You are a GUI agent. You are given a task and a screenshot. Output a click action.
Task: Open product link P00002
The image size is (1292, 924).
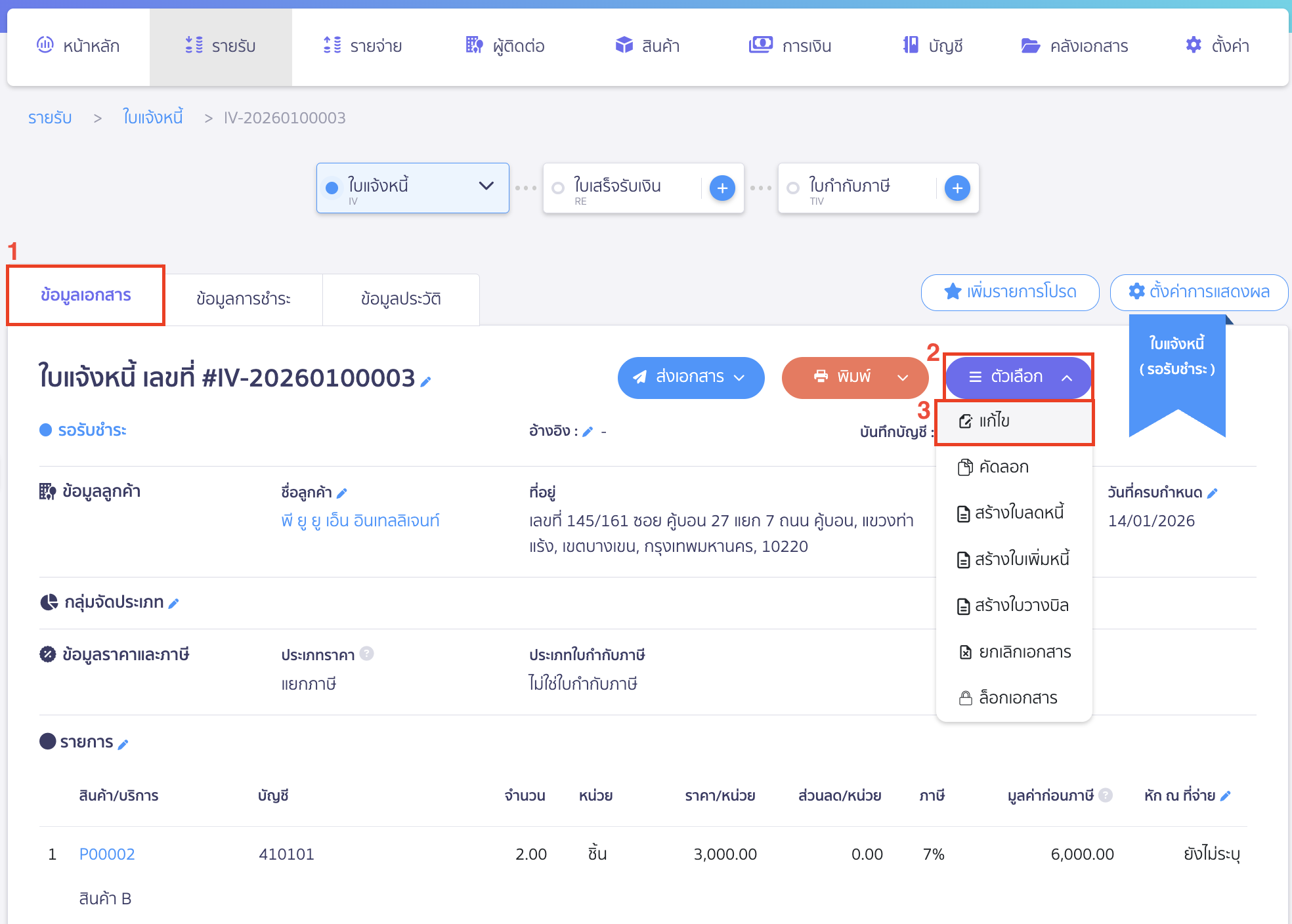[107, 854]
